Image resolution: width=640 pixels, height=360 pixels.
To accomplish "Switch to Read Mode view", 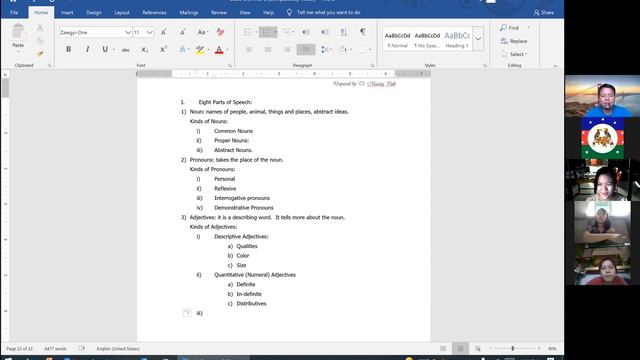I will [x=443, y=349].
